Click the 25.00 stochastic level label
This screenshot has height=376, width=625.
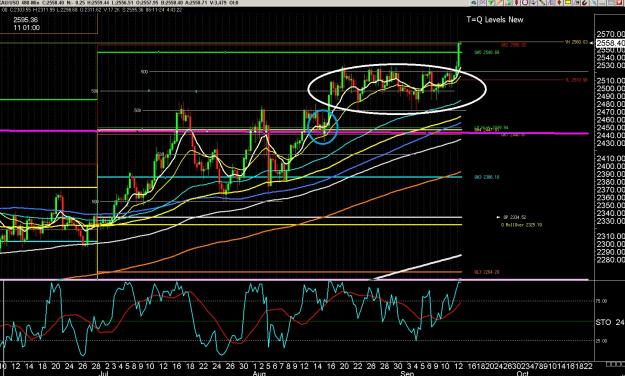[x=601, y=341]
